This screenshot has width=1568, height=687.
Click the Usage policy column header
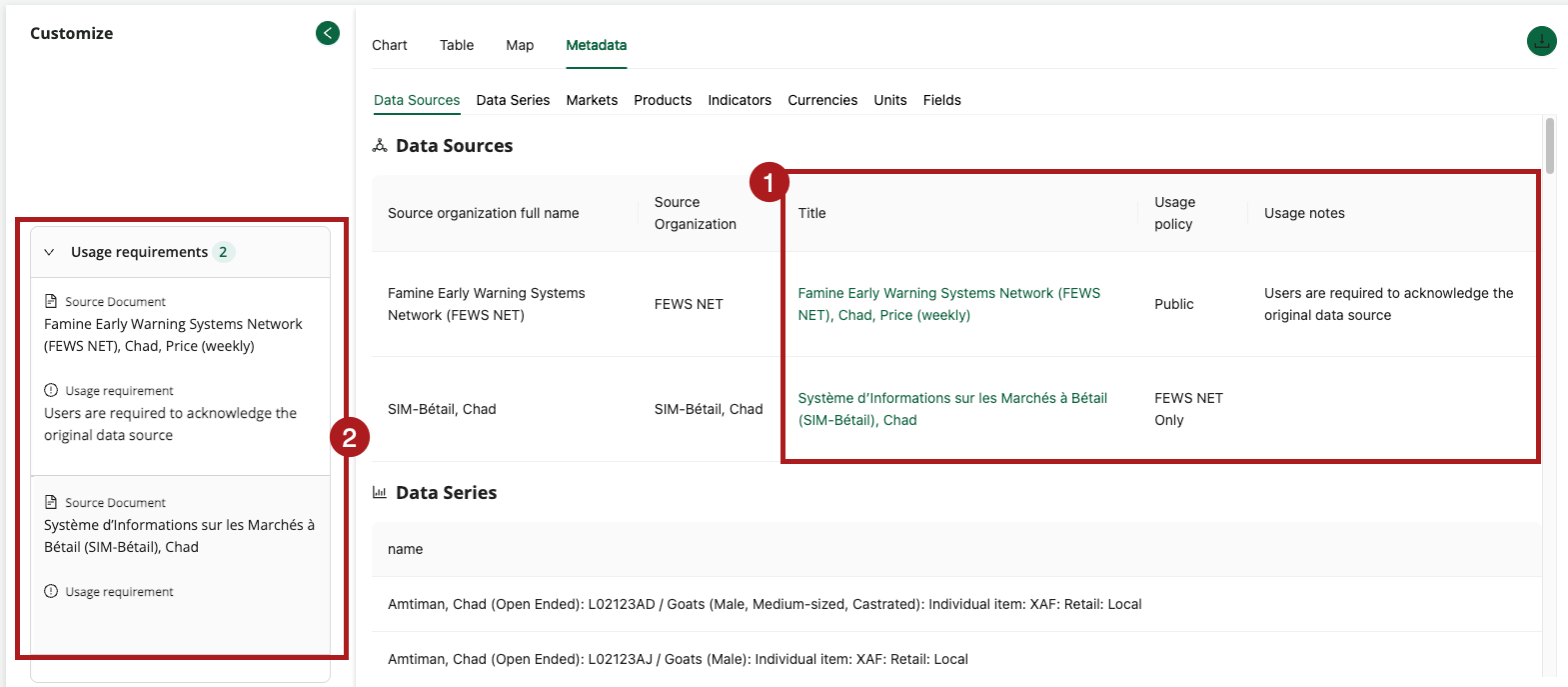pyautogui.click(x=1175, y=213)
